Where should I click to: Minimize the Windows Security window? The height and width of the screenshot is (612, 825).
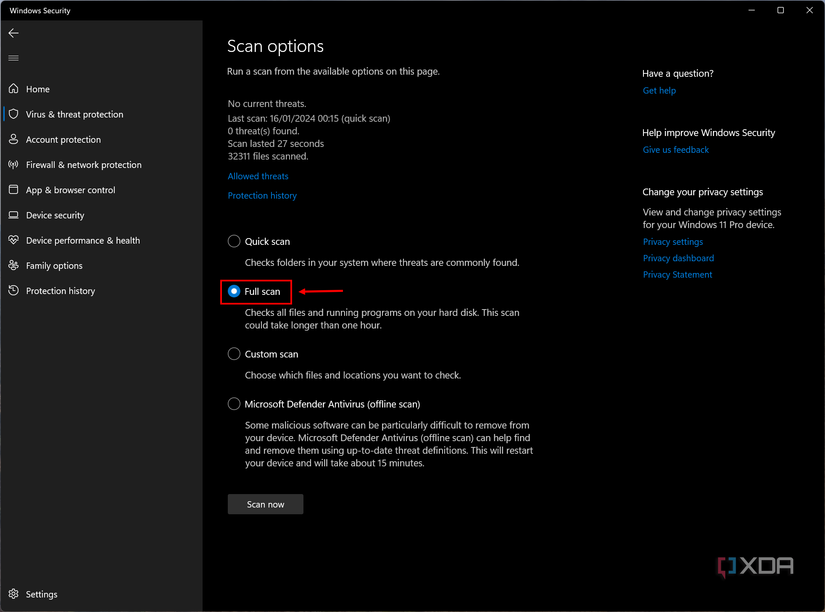coord(752,11)
